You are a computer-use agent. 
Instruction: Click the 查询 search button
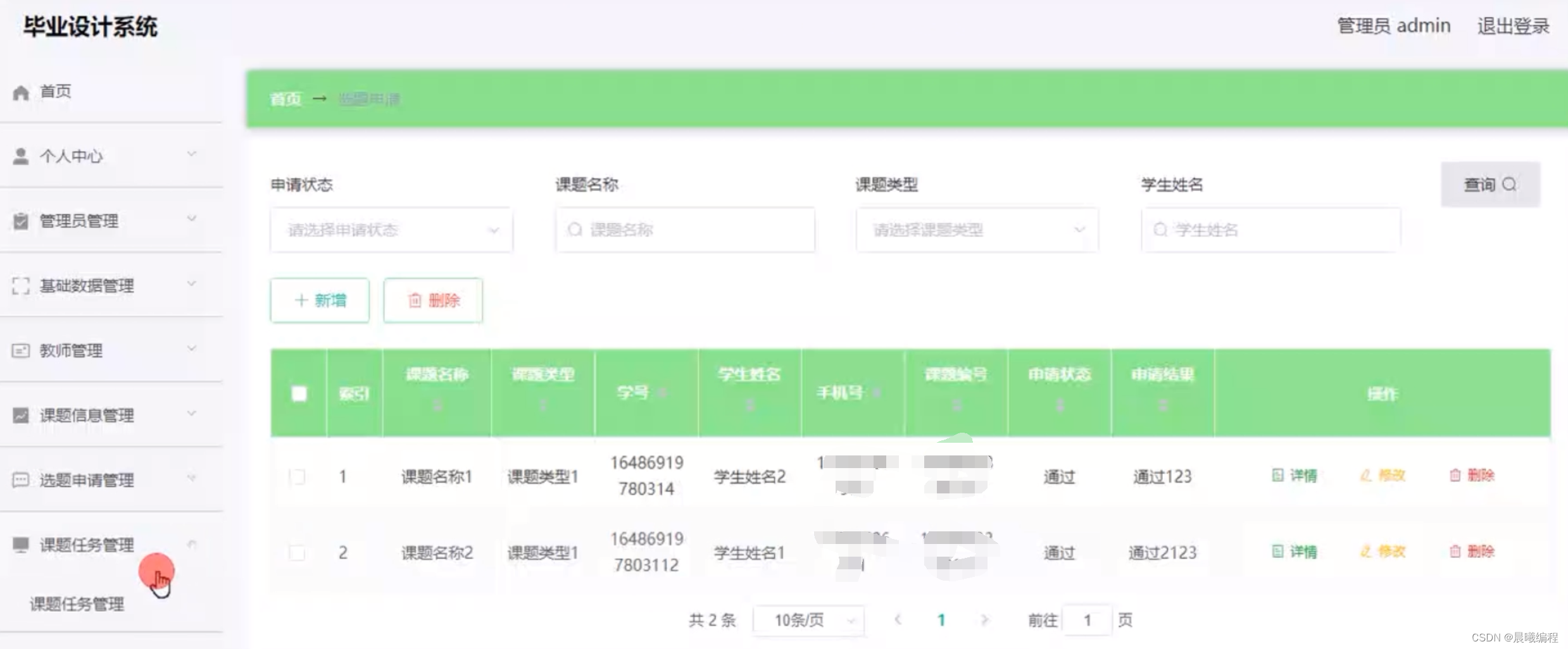1490,185
